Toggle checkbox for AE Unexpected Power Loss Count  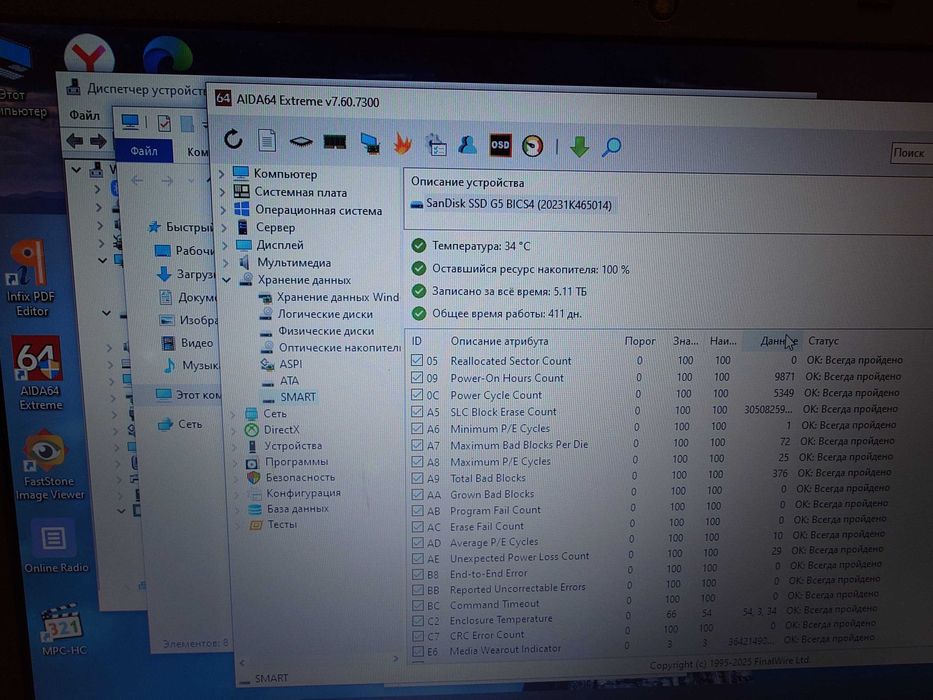(x=418, y=558)
